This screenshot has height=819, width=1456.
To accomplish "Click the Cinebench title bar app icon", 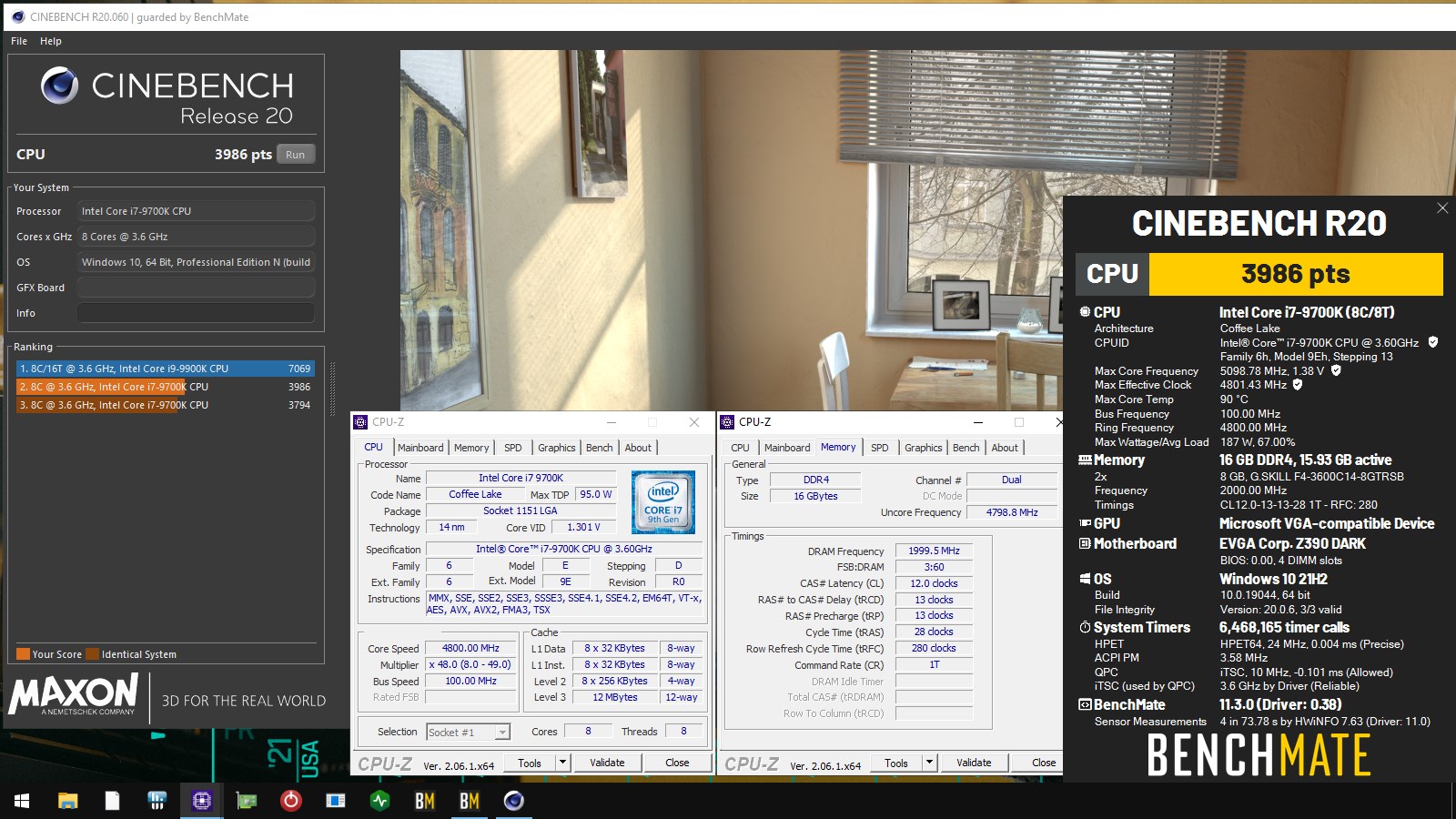I will pos(18,16).
